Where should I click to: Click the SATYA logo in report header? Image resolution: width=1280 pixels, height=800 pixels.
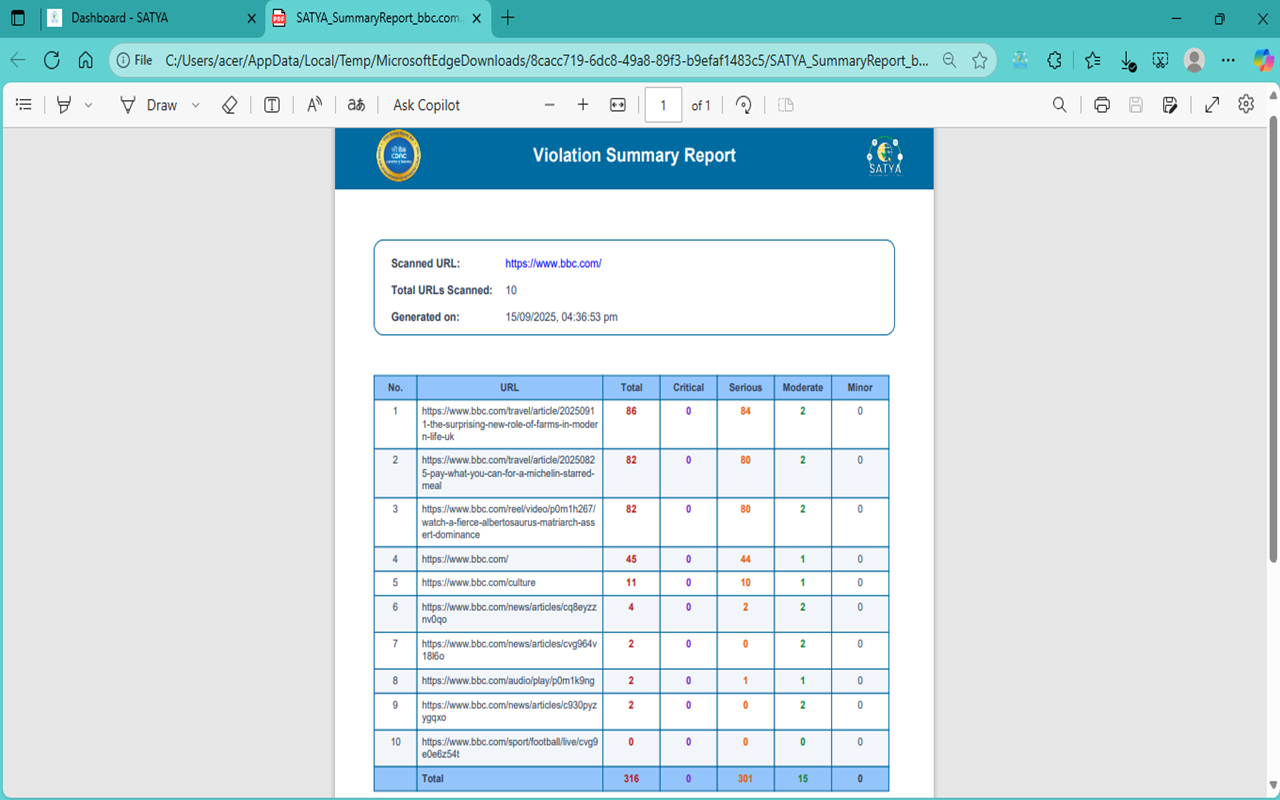pyautogui.click(x=885, y=156)
